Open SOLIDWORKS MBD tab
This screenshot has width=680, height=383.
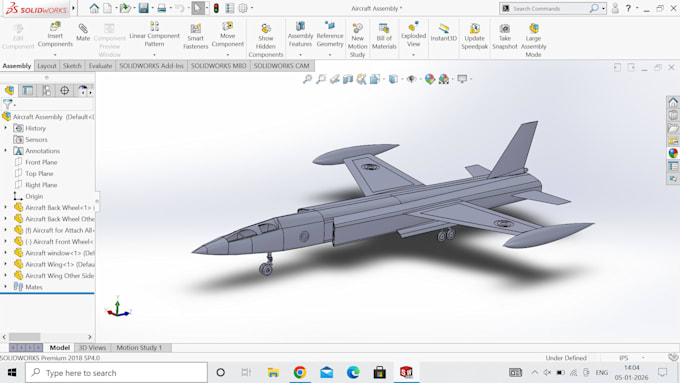tap(219, 66)
